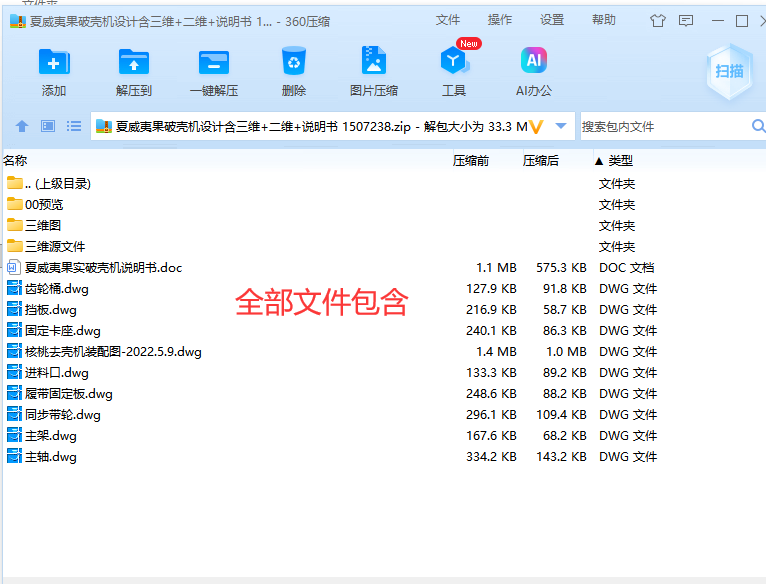Open the 图片压缩 image compression tool
The height and width of the screenshot is (584, 766).
click(374, 61)
